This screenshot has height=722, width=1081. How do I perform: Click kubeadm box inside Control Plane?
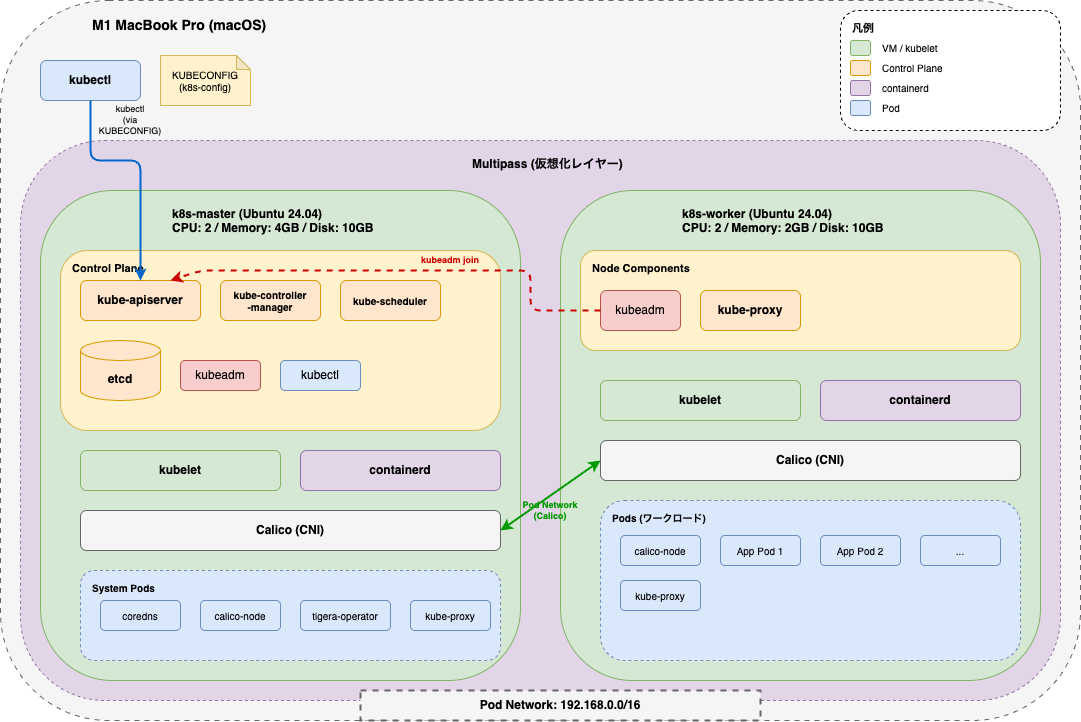coord(221,375)
